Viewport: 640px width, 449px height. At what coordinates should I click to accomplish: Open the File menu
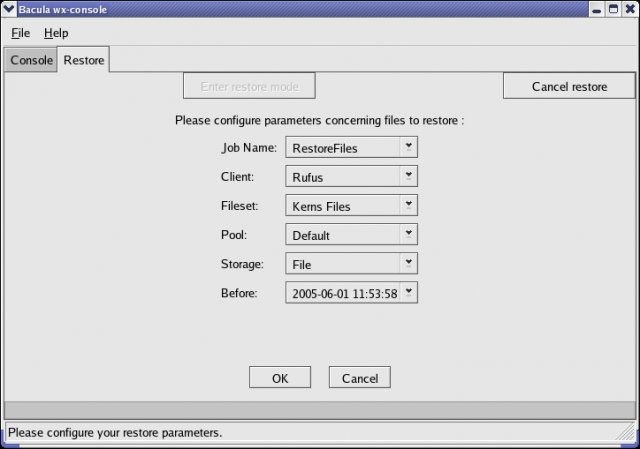pyautogui.click(x=20, y=33)
